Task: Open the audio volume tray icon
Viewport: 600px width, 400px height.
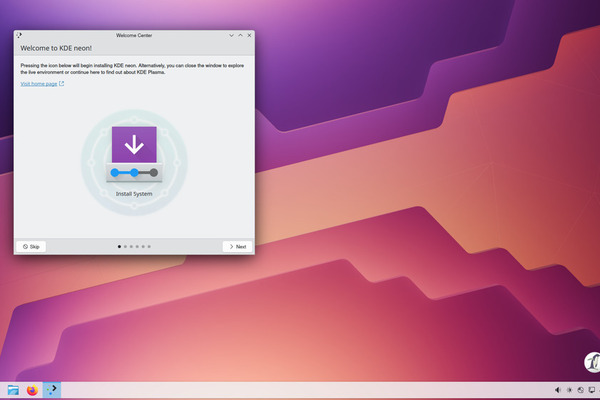Action: pyautogui.click(x=557, y=389)
